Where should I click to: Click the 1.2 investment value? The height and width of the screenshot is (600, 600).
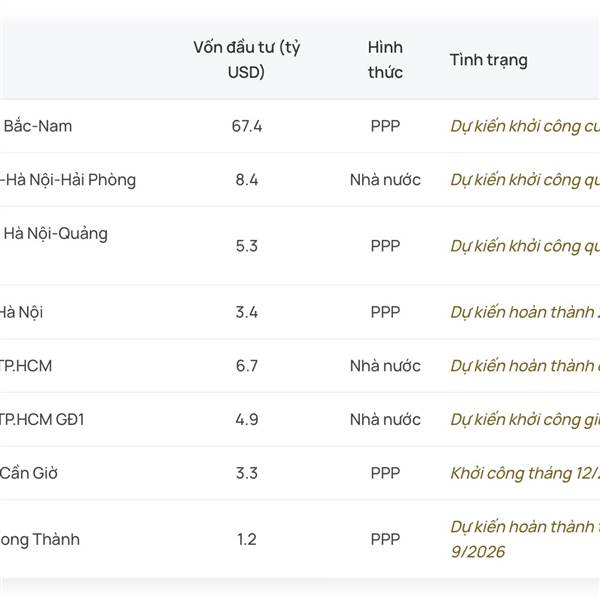(x=246, y=539)
